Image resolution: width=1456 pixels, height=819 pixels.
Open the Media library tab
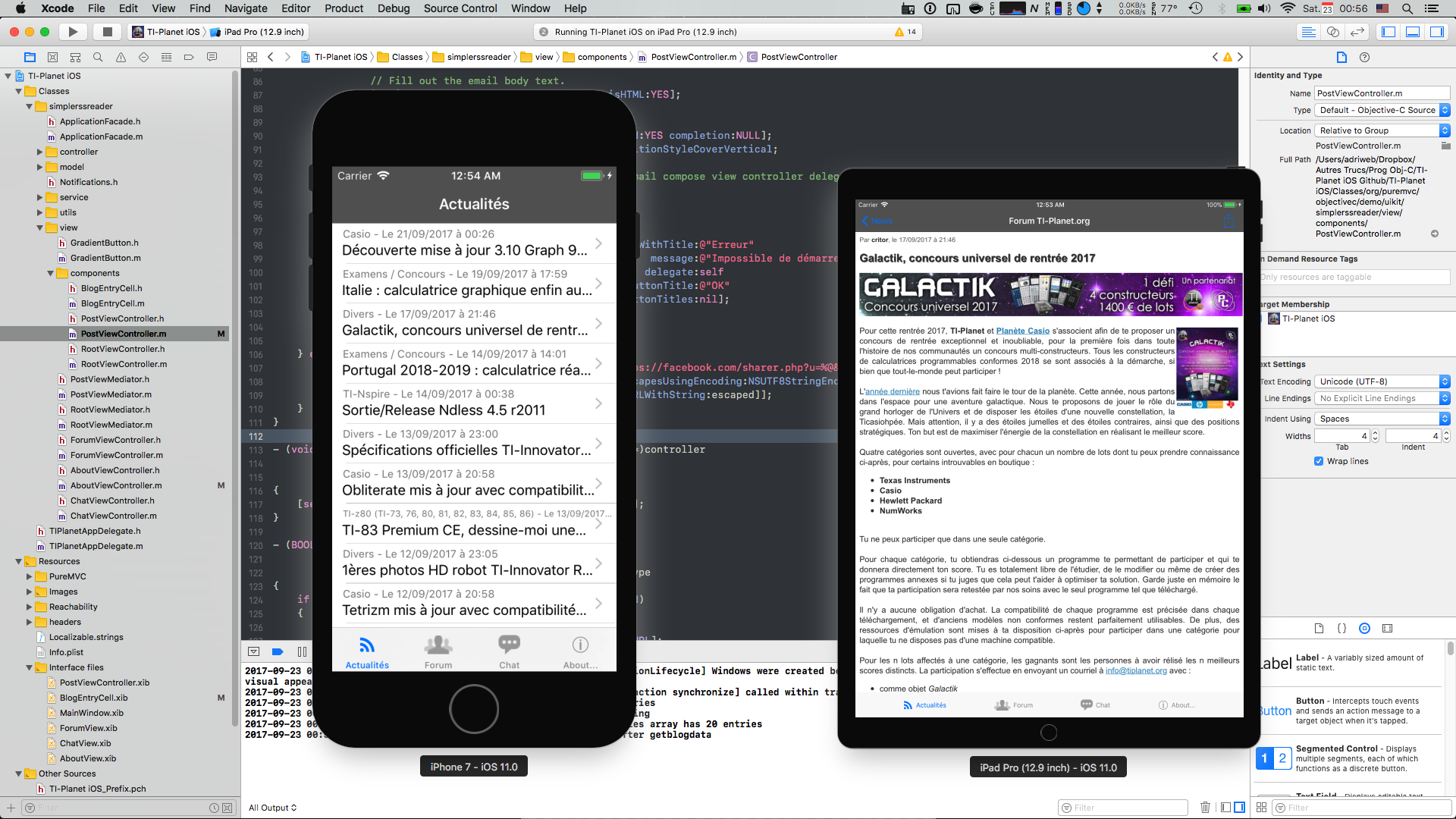pos(1387,628)
